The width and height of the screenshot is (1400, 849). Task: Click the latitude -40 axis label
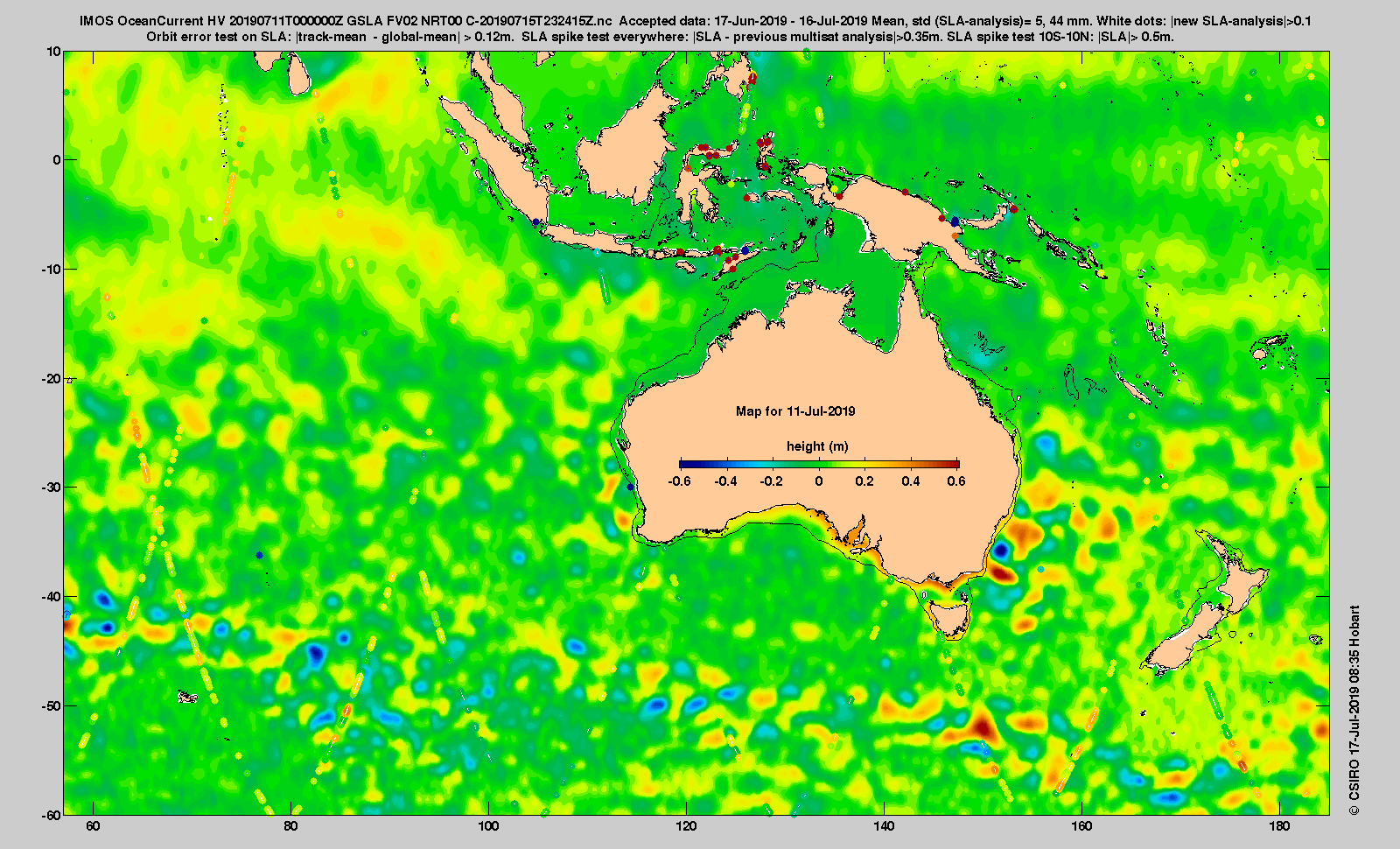click(51, 597)
